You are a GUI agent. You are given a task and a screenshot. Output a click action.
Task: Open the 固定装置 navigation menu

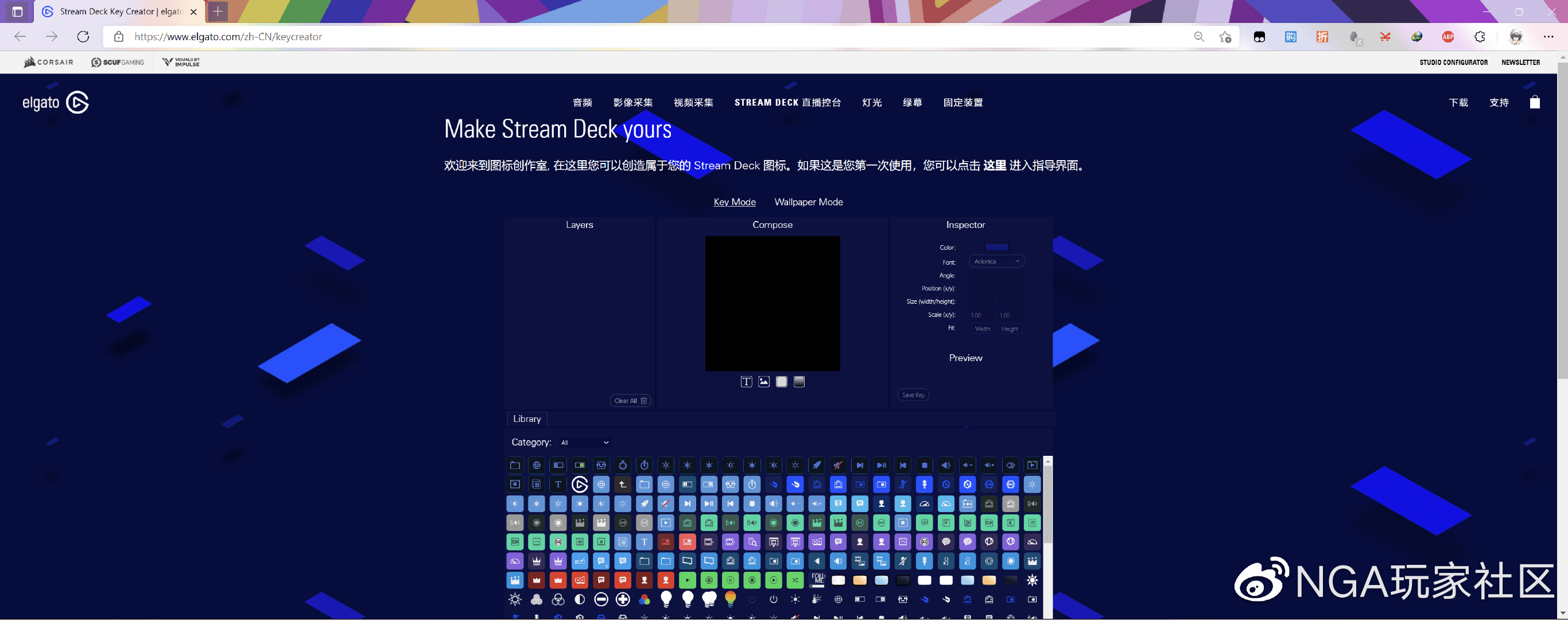click(963, 102)
